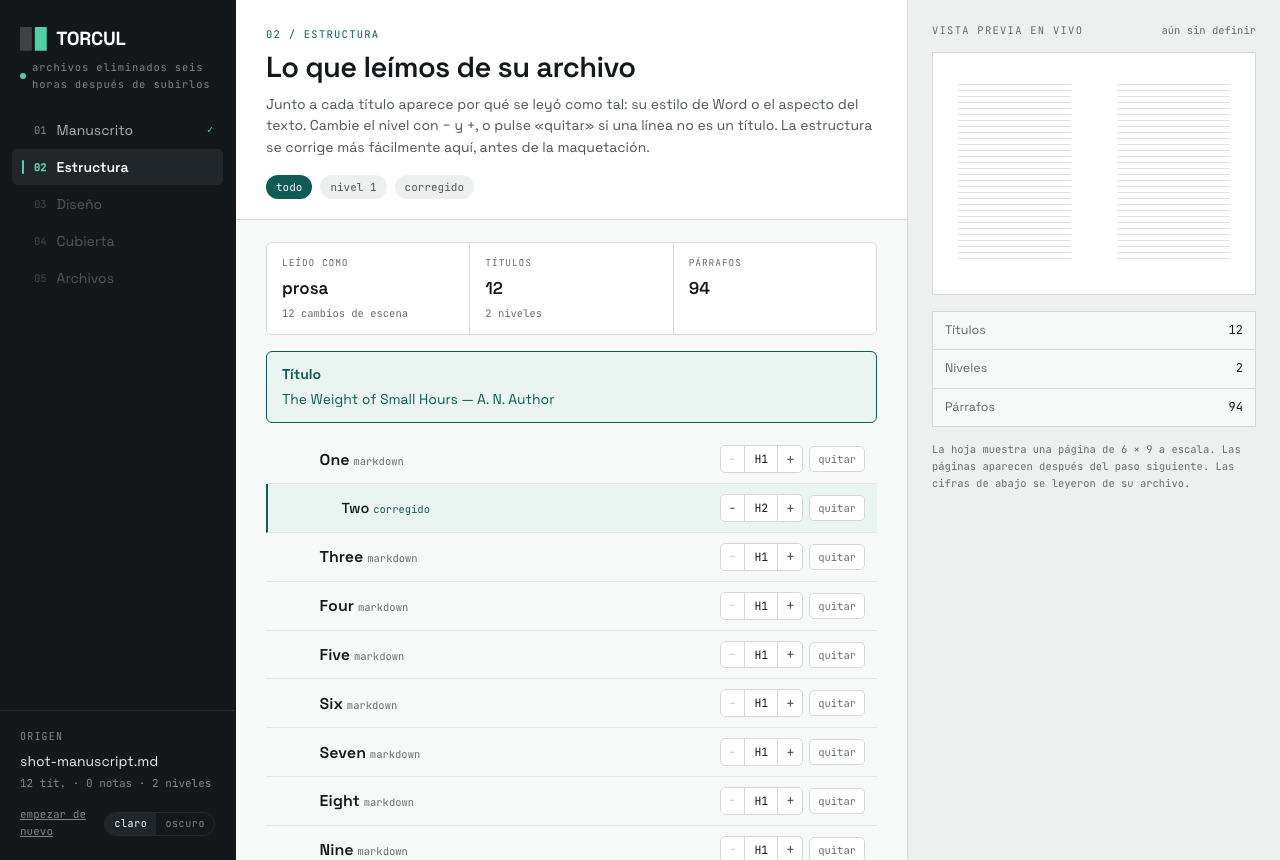Increase level of heading Three

tap(790, 557)
